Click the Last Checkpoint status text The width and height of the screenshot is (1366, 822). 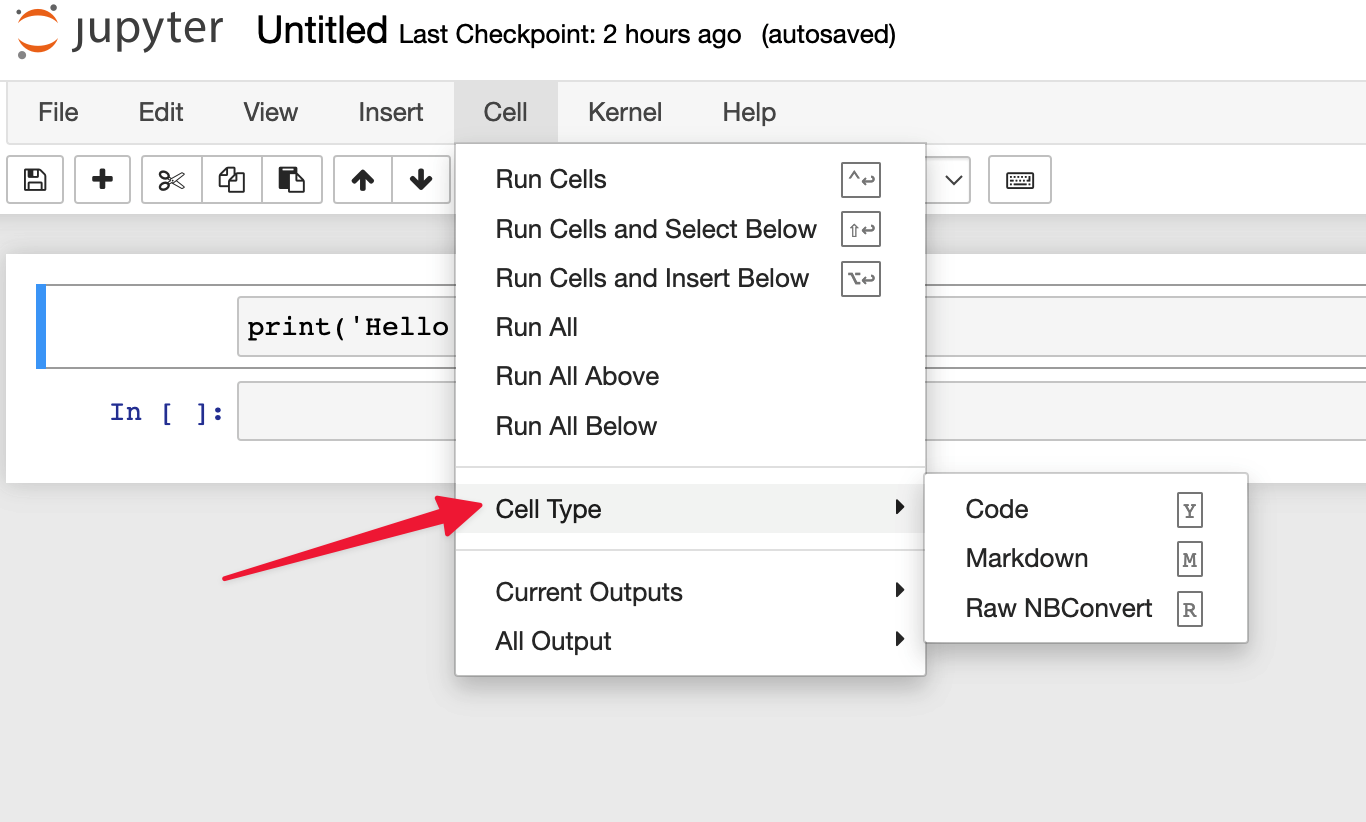570,35
